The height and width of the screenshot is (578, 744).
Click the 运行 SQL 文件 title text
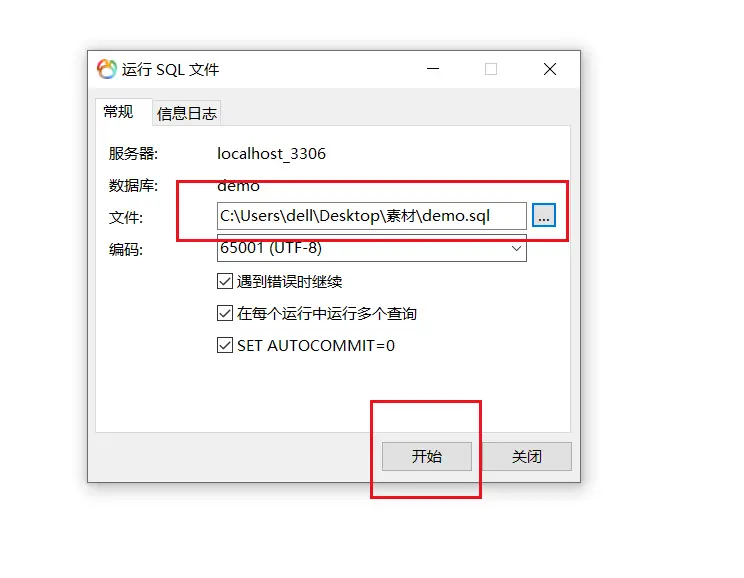click(170, 70)
